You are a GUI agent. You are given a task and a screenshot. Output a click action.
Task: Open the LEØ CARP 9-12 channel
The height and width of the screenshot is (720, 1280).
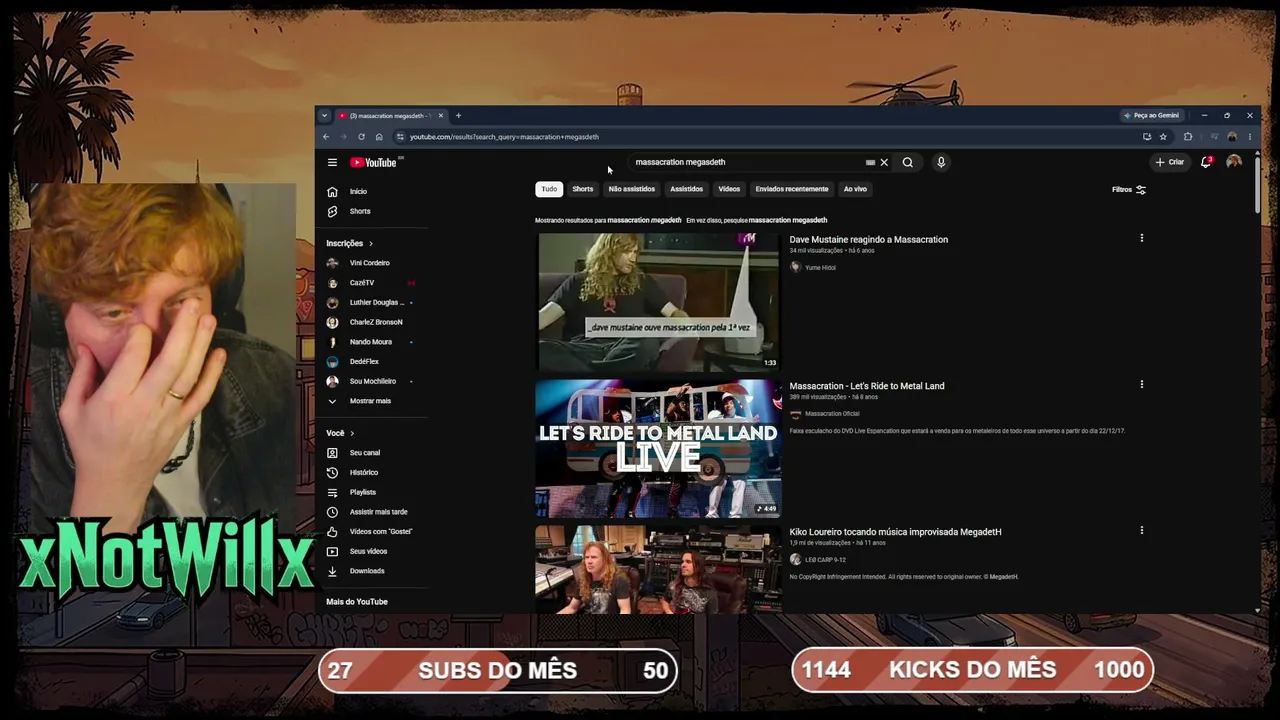tap(825, 560)
